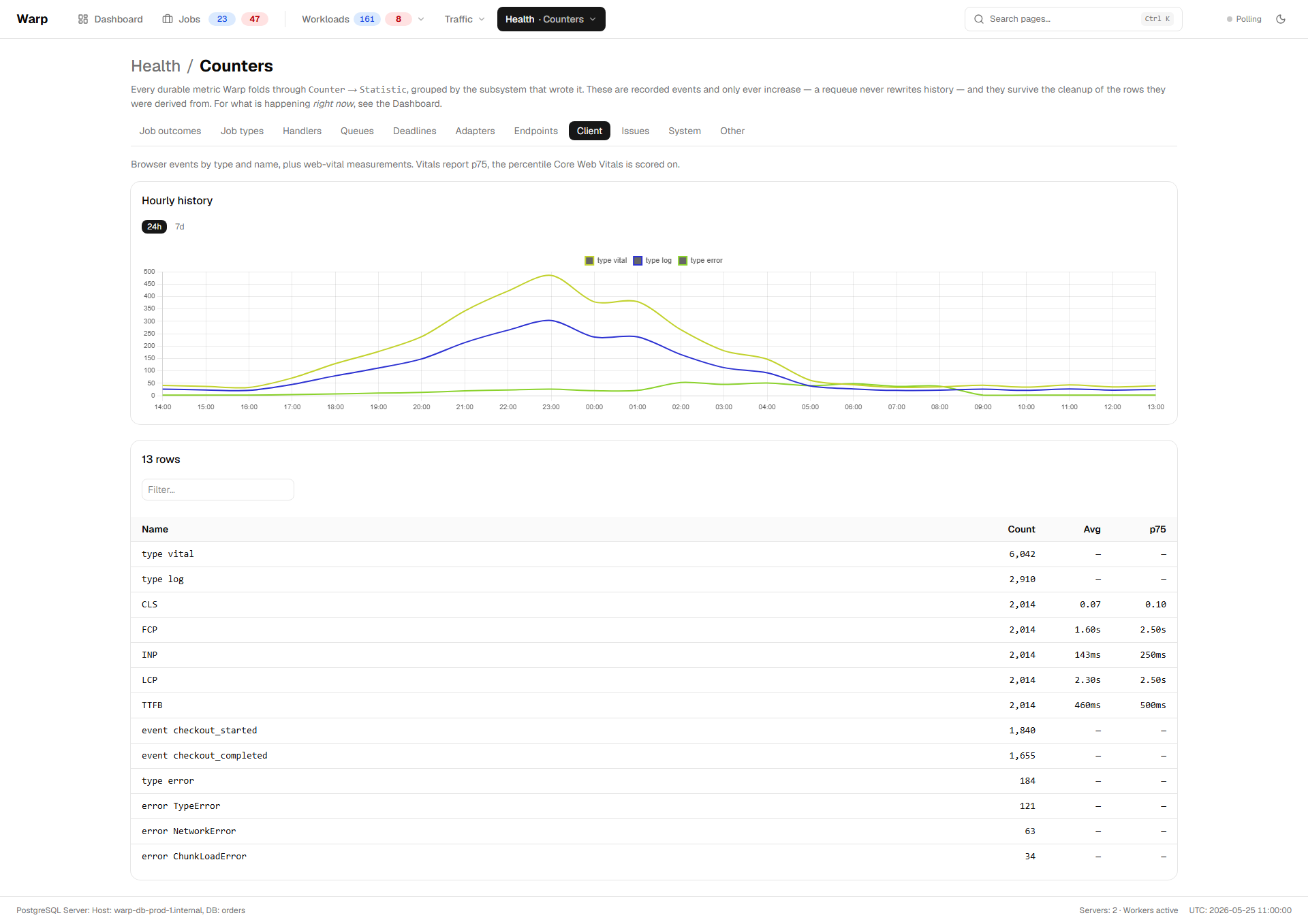Click the search magnifier icon

coord(979,19)
